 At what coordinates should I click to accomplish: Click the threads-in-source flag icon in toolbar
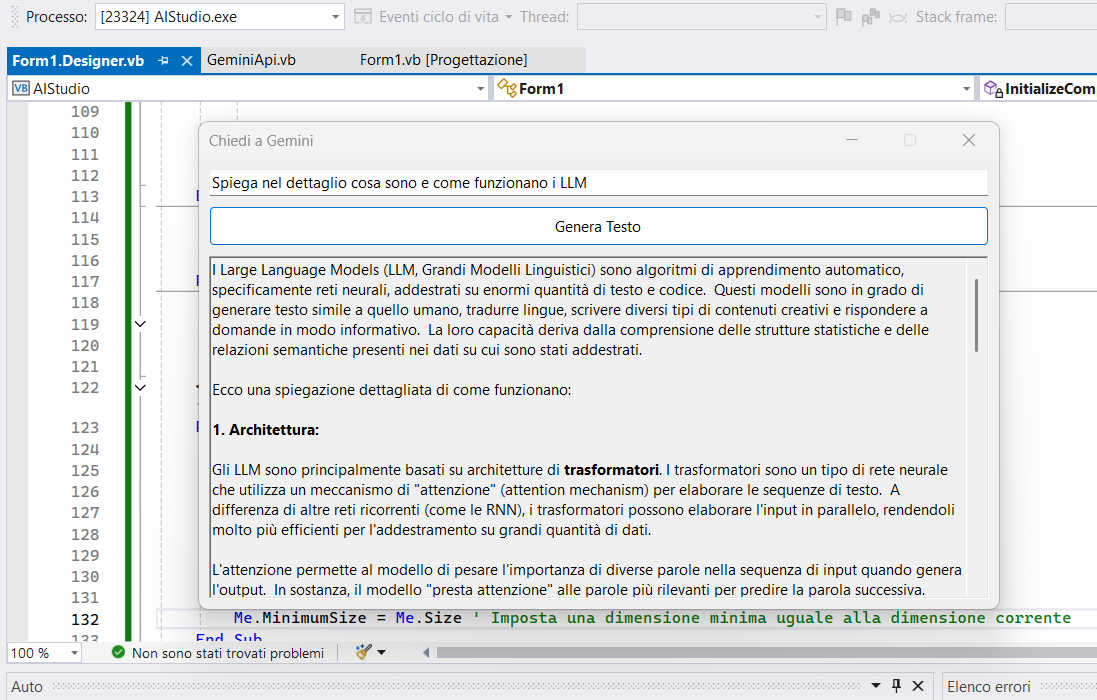[x=870, y=17]
